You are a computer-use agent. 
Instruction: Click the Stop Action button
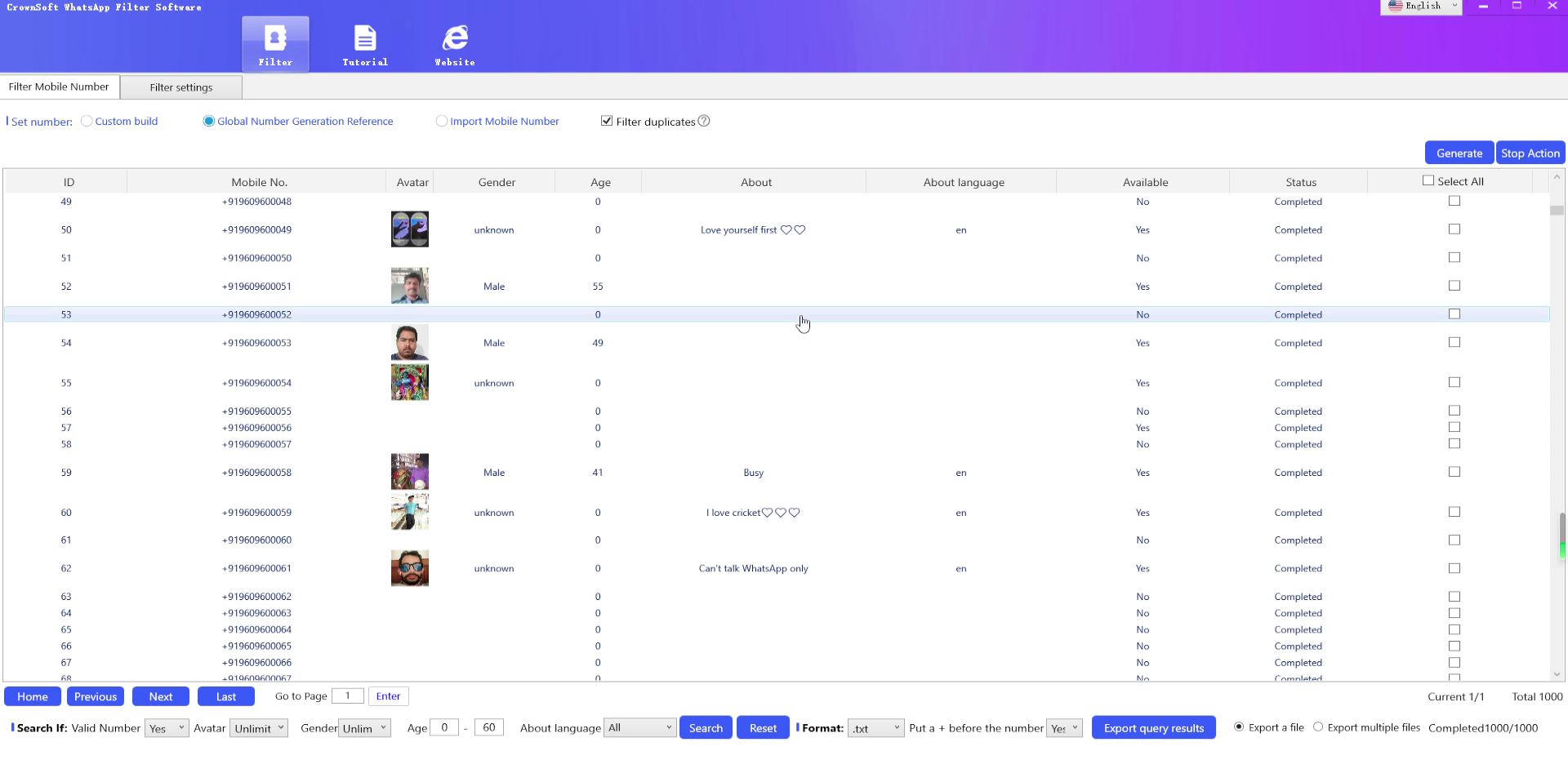[1530, 153]
